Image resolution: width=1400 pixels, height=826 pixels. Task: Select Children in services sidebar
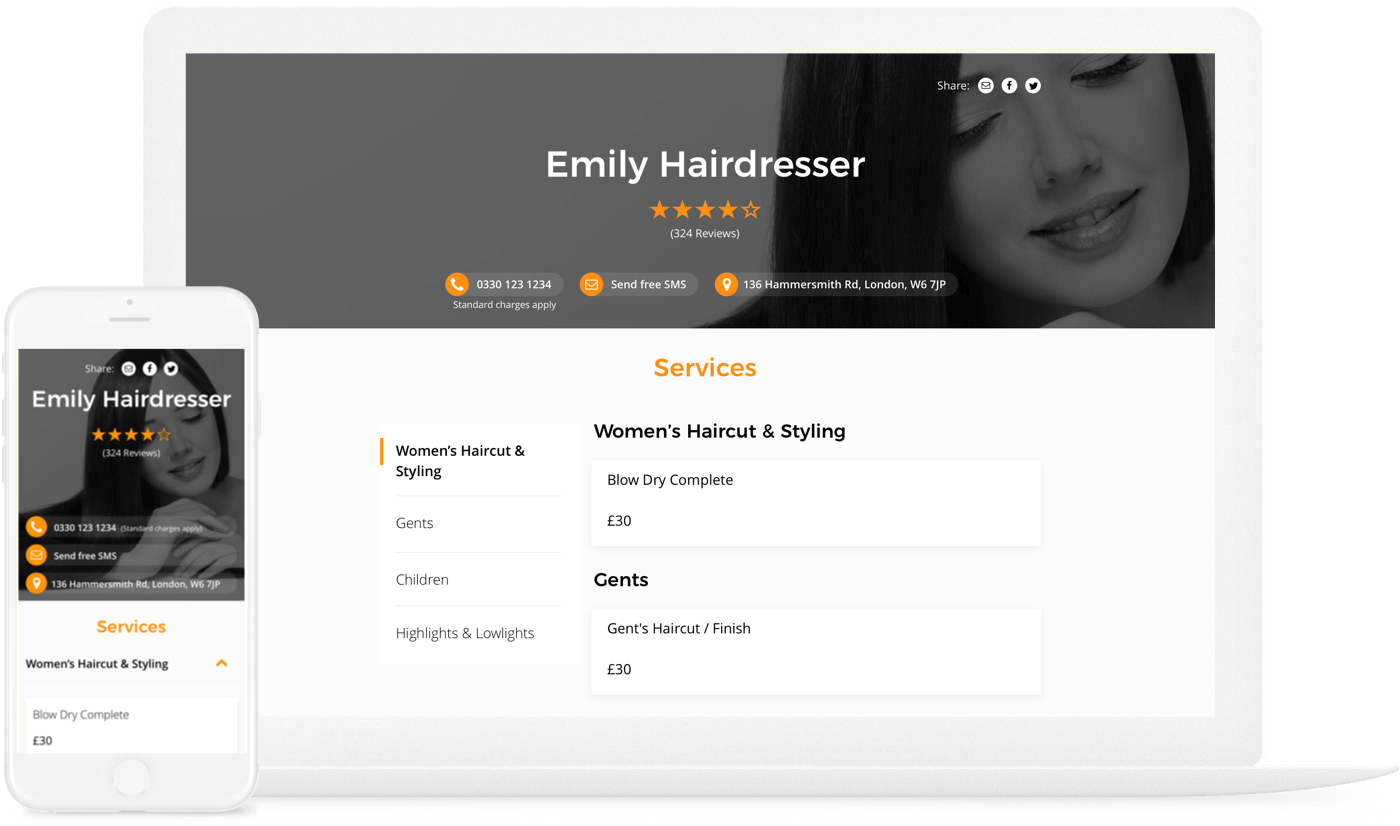(422, 580)
